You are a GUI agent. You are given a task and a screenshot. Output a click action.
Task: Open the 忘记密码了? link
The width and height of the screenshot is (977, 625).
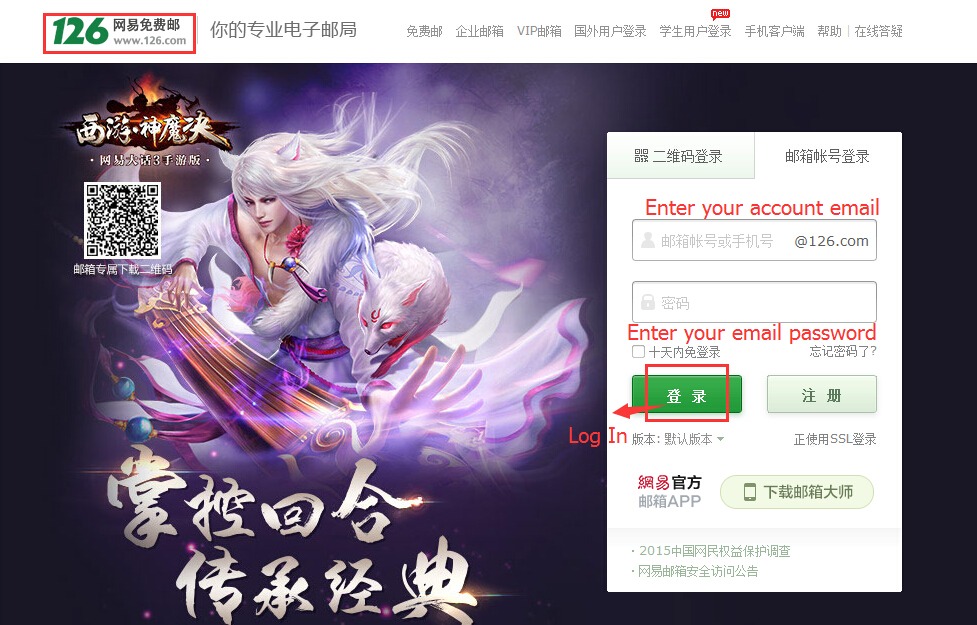click(842, 351)
